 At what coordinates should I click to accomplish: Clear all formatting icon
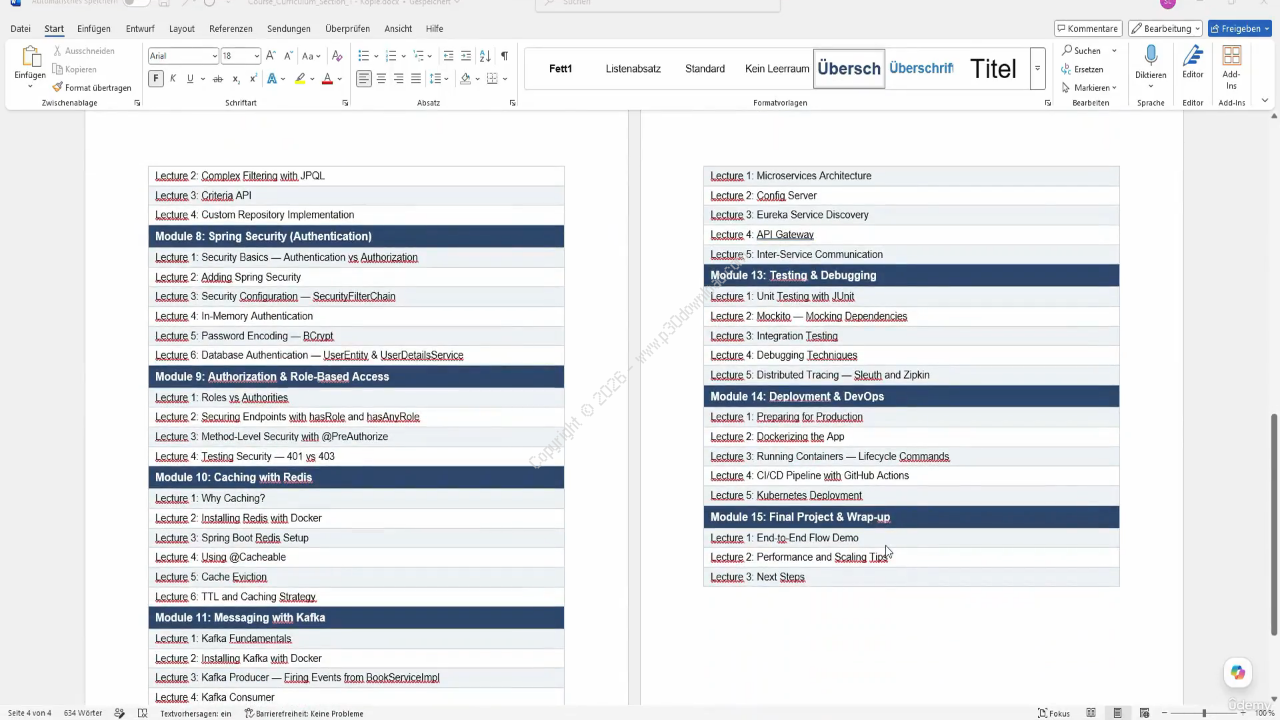click(x=337, y=56)
